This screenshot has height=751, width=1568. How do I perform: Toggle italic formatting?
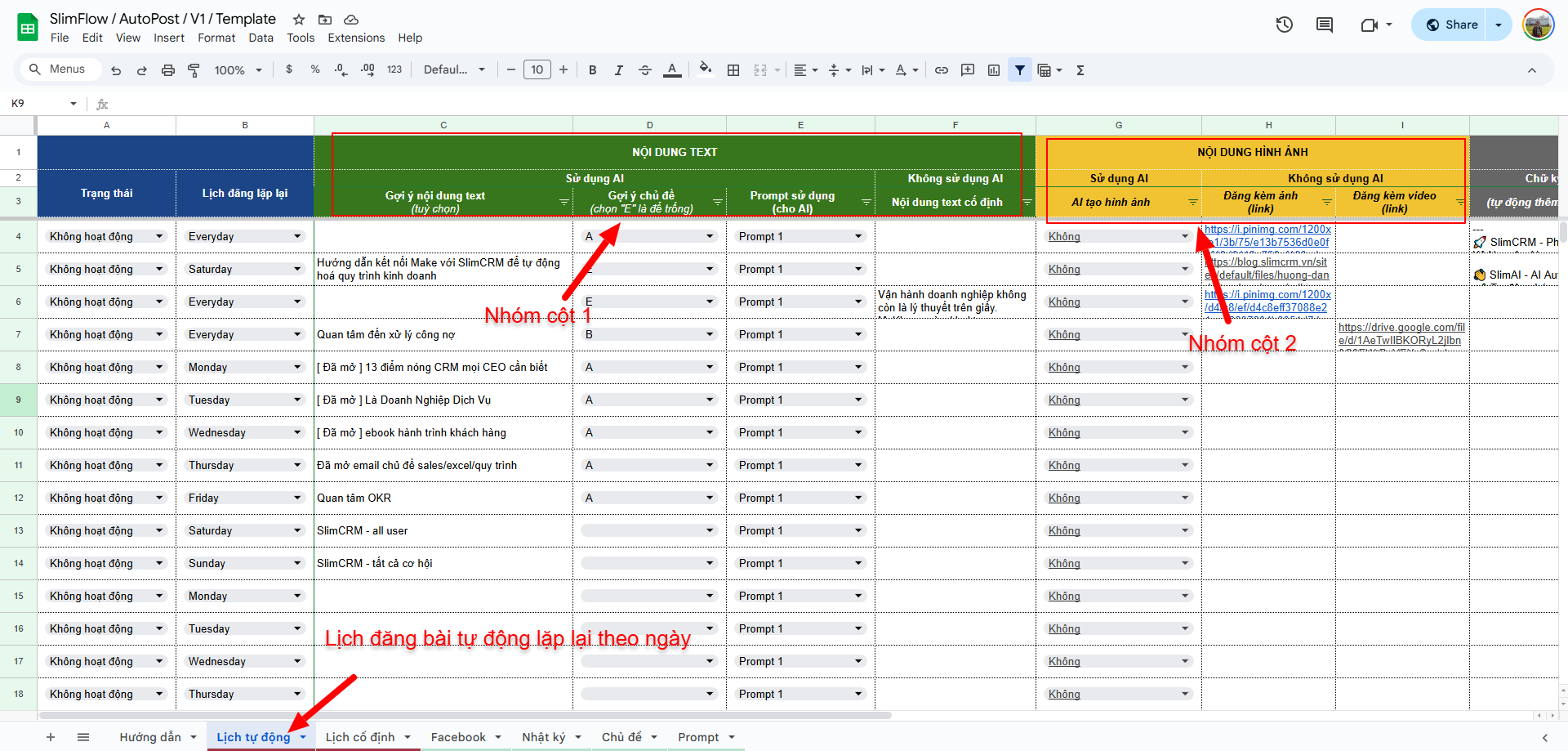(x=618, y=70)
